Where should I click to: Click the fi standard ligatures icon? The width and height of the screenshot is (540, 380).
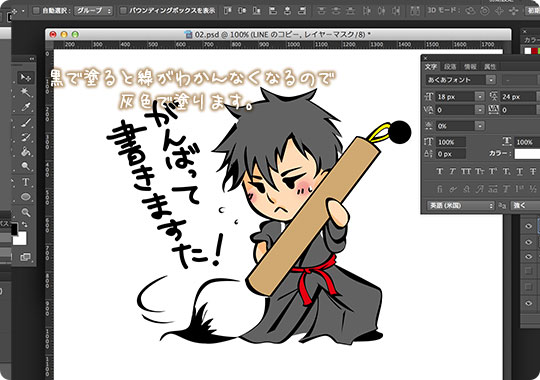click(439, 189)
